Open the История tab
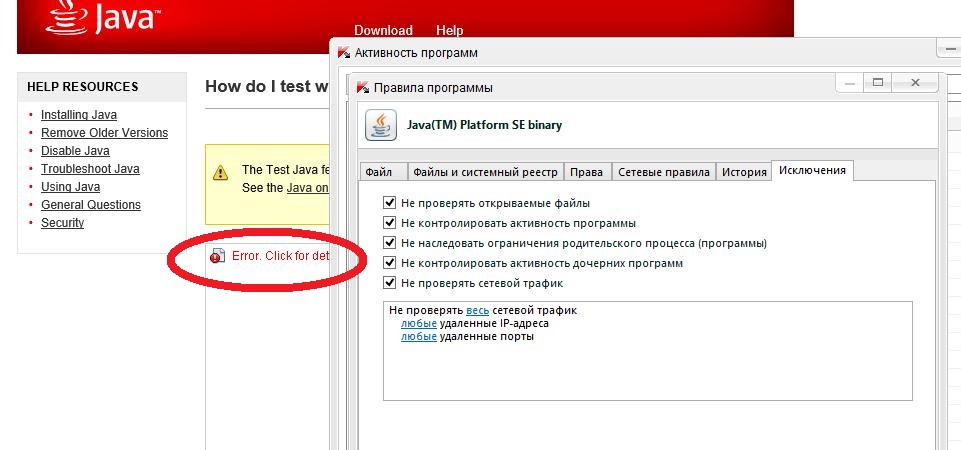Screen dimensions: 961x450 pyautogui.click(x=744, y=172)
